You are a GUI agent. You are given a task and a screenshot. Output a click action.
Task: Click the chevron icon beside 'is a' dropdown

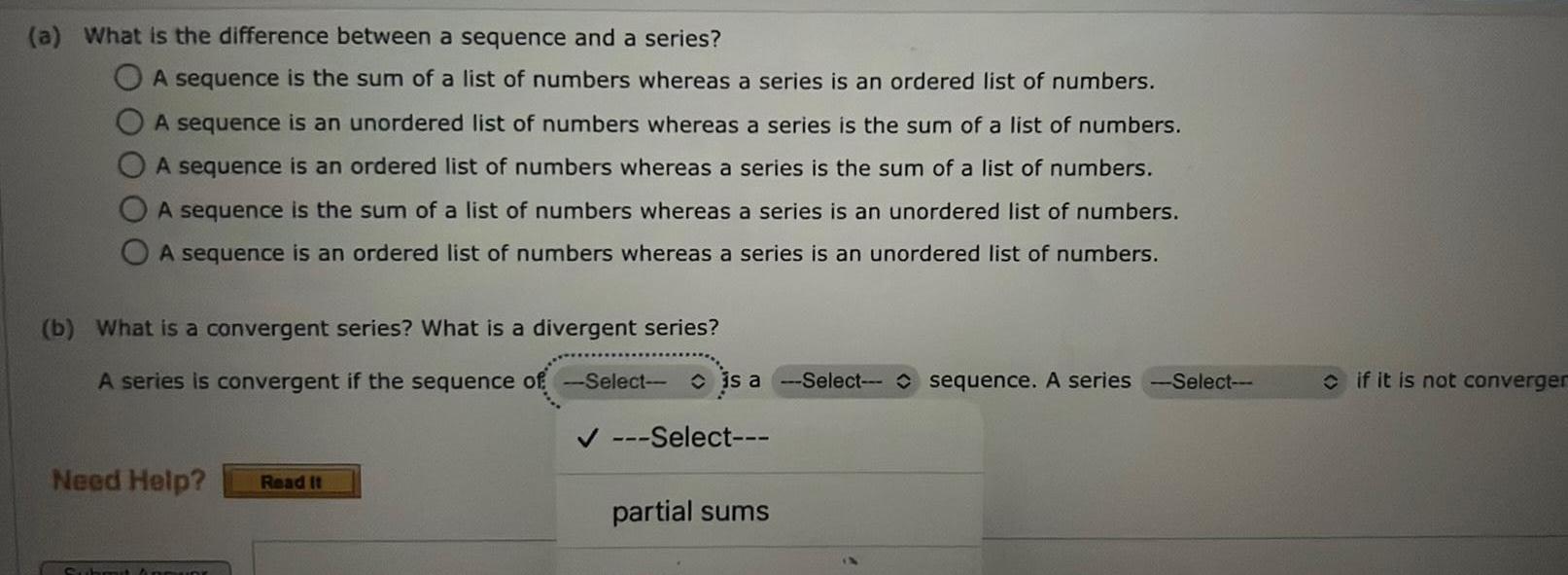[900, 381]
